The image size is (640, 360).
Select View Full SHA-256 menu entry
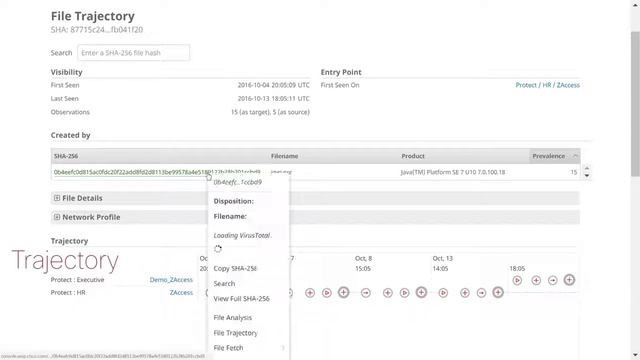241,299
